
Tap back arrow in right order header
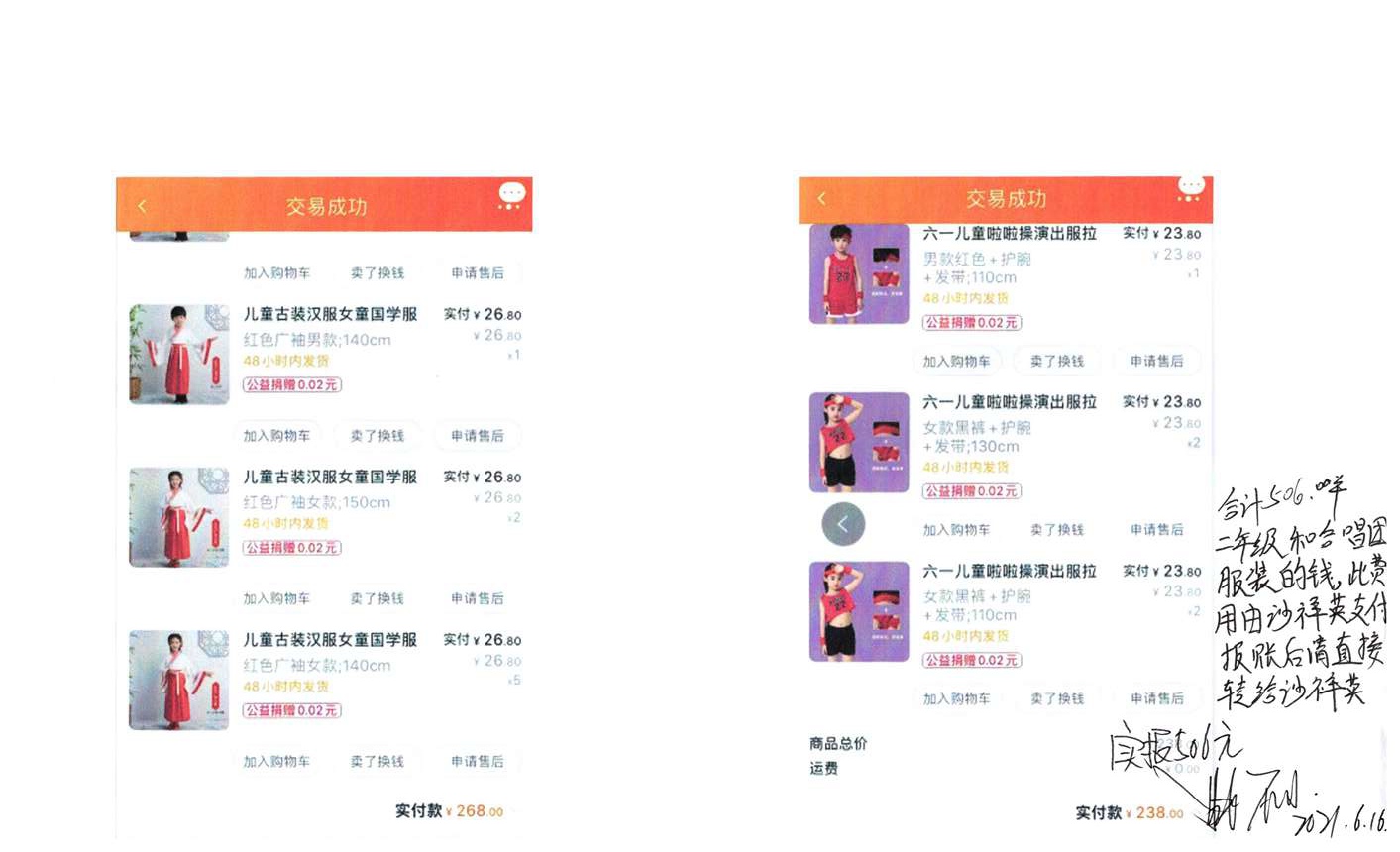coord(821,198)
